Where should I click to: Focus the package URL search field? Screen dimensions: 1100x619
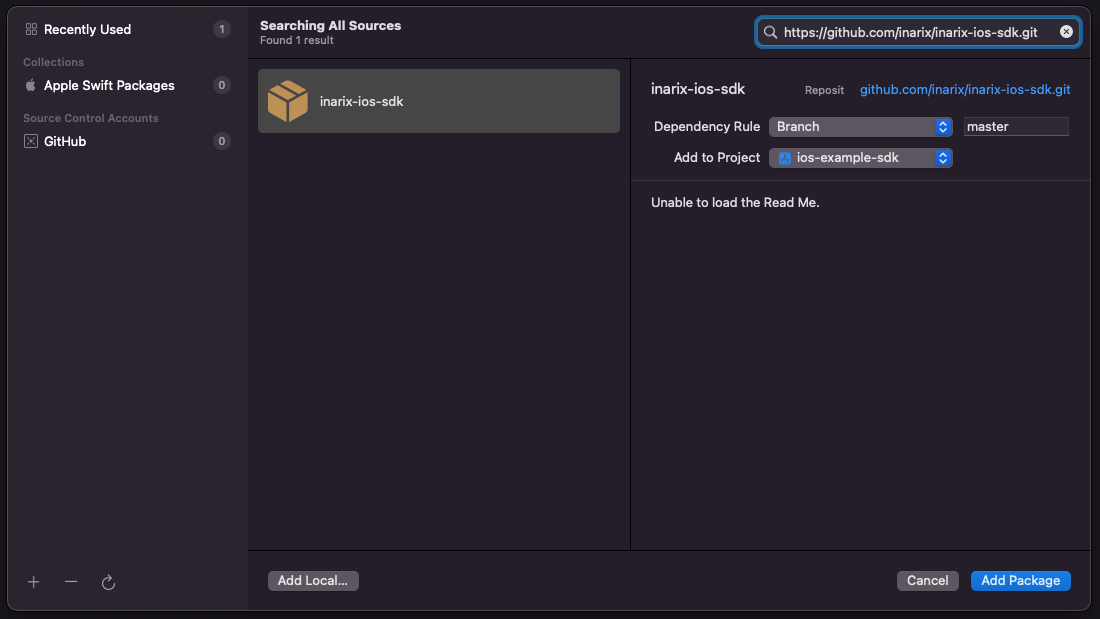coord(918,32)
